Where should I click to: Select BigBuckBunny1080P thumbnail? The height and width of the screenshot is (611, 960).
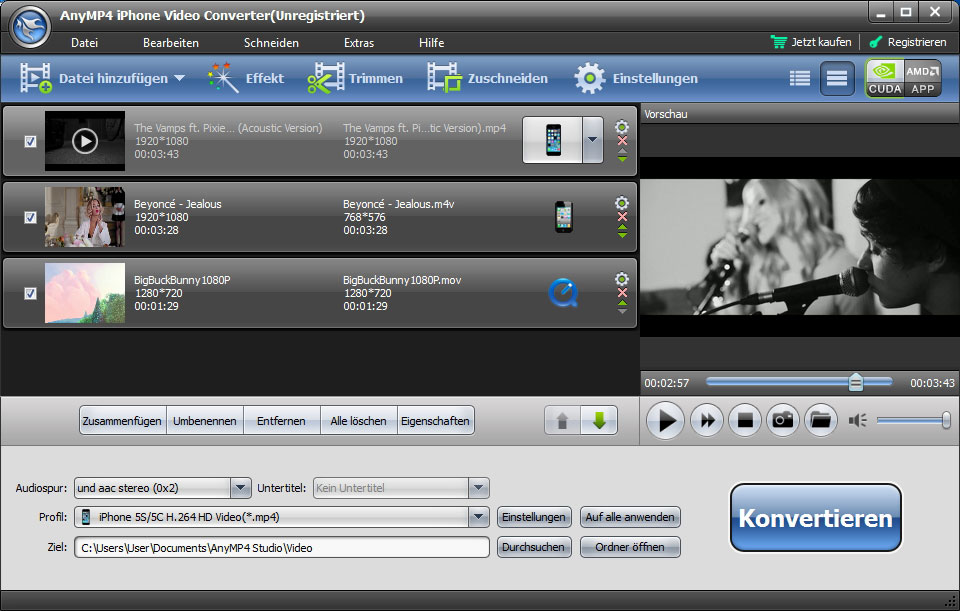(x=84, y=293)
